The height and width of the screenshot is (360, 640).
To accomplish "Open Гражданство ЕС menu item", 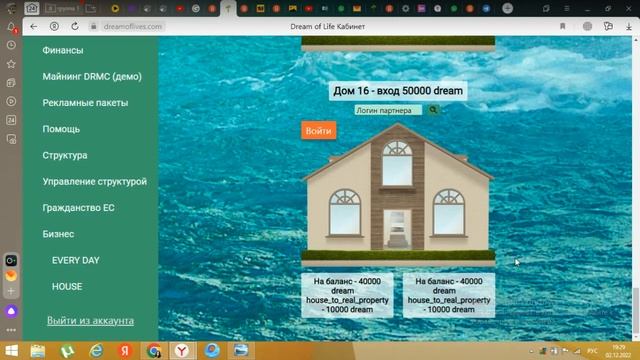I will click(78, 208).
